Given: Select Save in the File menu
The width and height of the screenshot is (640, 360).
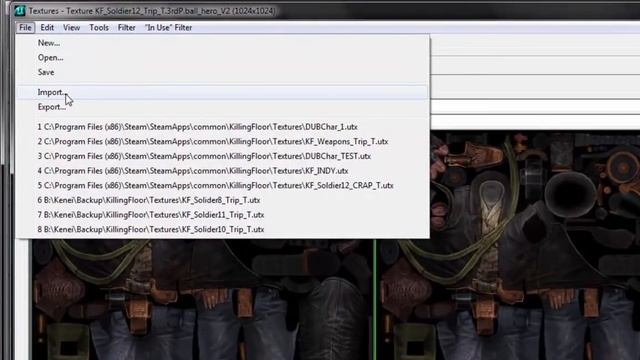Looking at the screenshot, I should click(x=222, y=72).
